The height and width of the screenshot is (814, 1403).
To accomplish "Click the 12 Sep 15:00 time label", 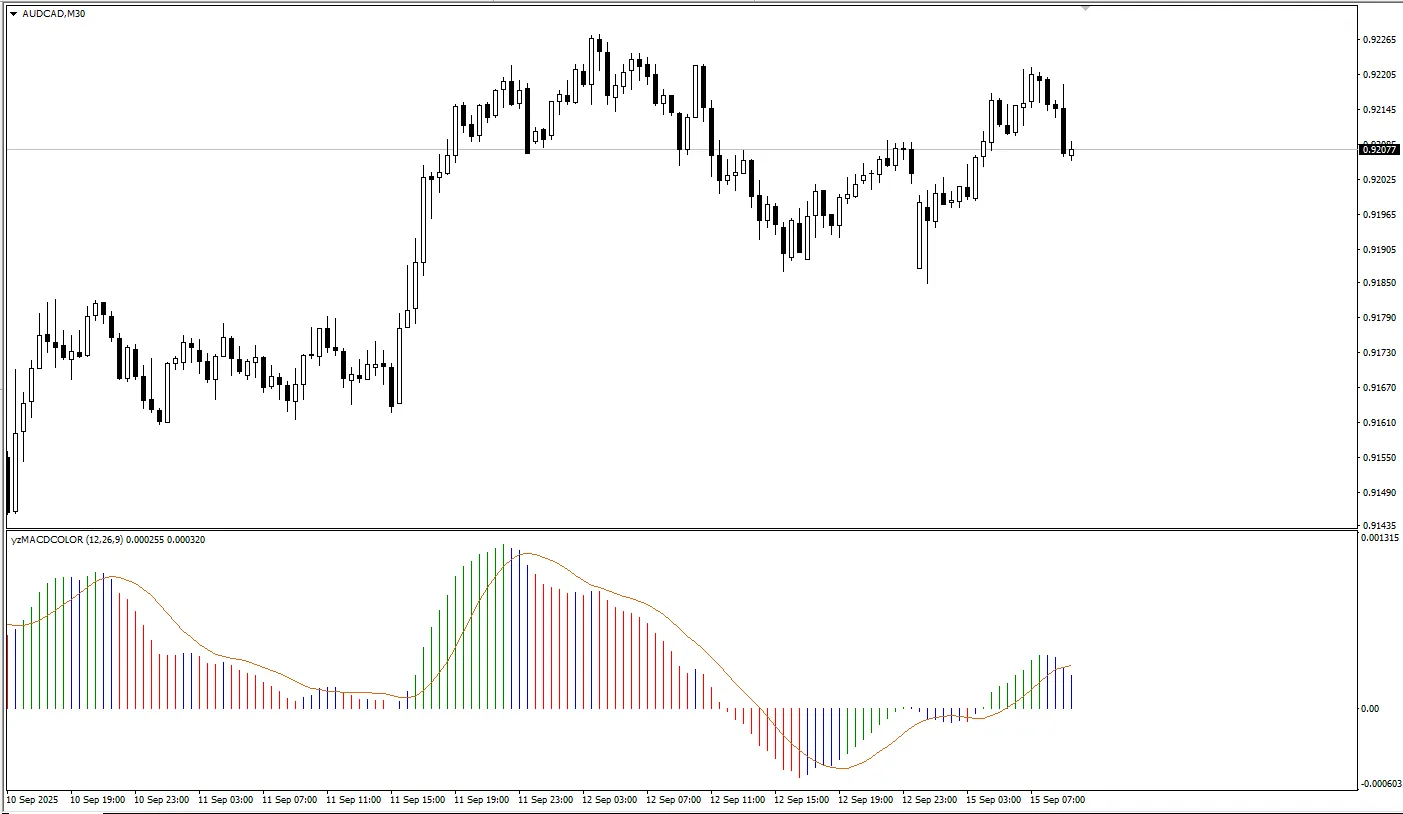I will [x=802, y=800].
